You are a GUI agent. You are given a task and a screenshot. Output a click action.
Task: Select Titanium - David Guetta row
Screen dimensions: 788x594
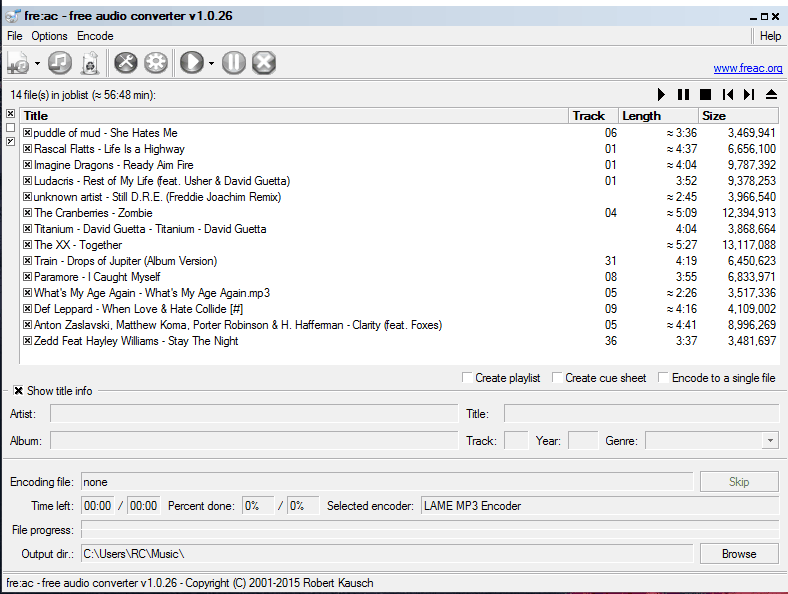pos(400,229)
